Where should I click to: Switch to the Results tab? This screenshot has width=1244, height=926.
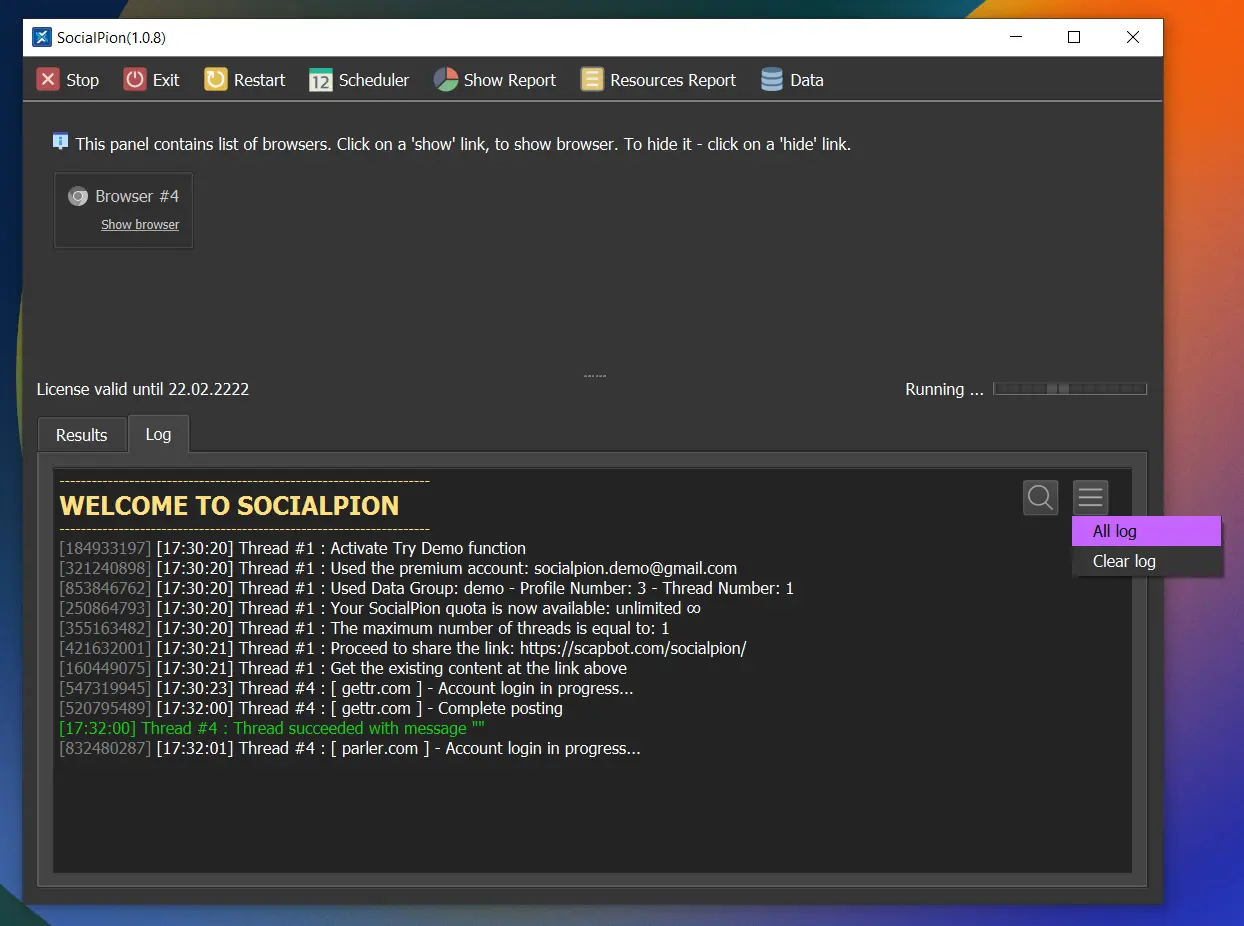82,435
